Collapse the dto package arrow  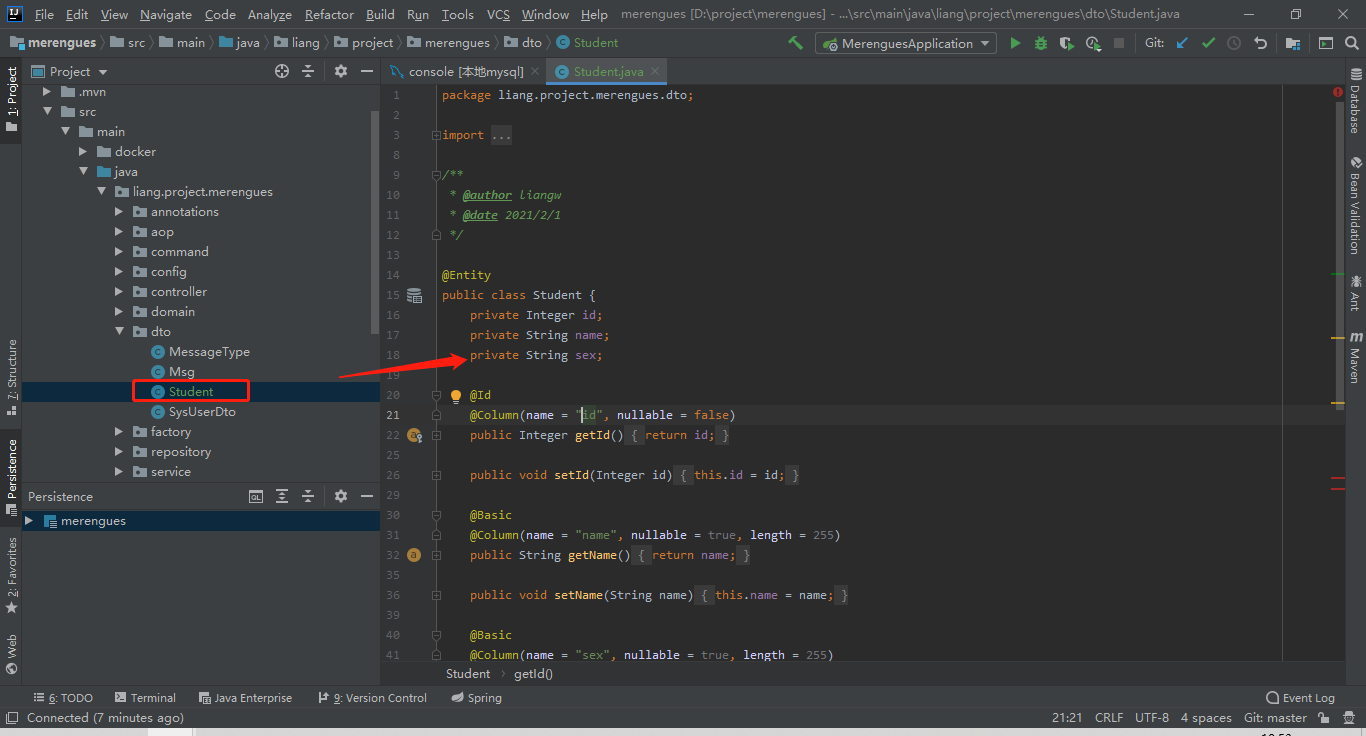119,332
